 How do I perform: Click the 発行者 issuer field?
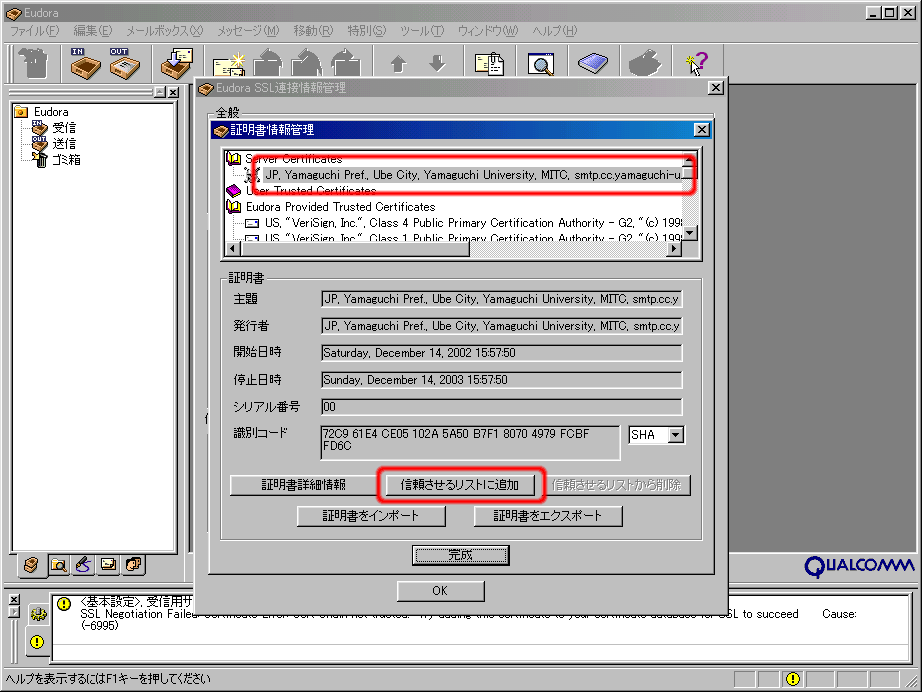(x=502, y=326)
